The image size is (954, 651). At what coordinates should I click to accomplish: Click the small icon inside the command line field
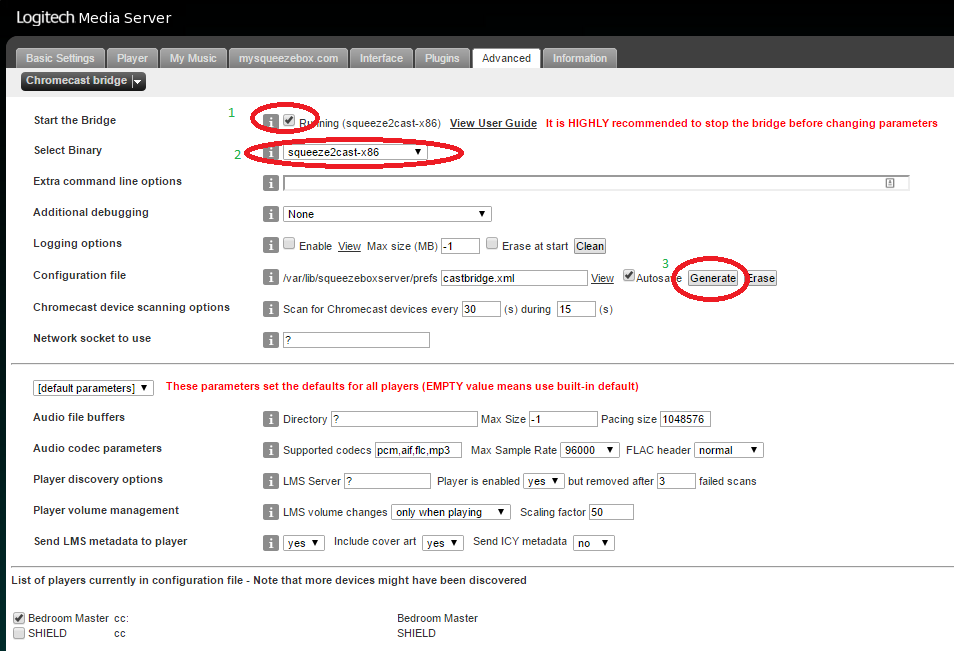coord(890,183)
